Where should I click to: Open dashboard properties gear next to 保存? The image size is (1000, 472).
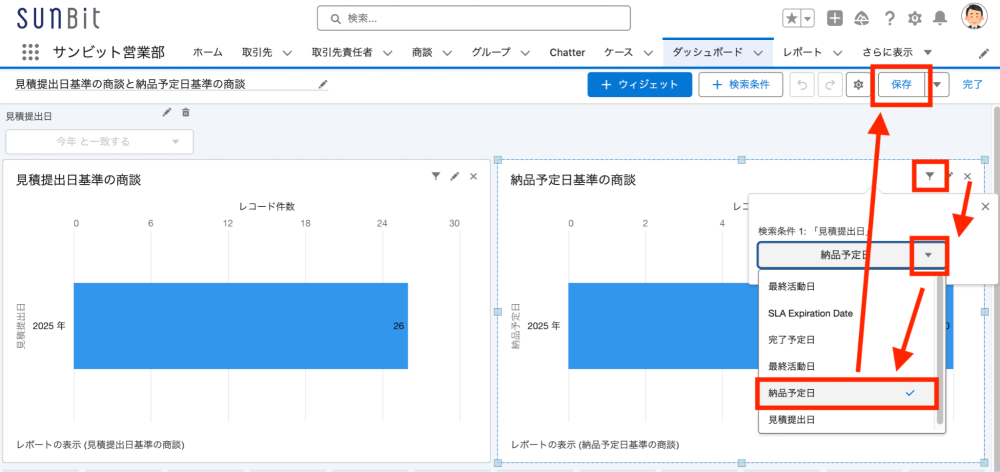pos(857,85)
